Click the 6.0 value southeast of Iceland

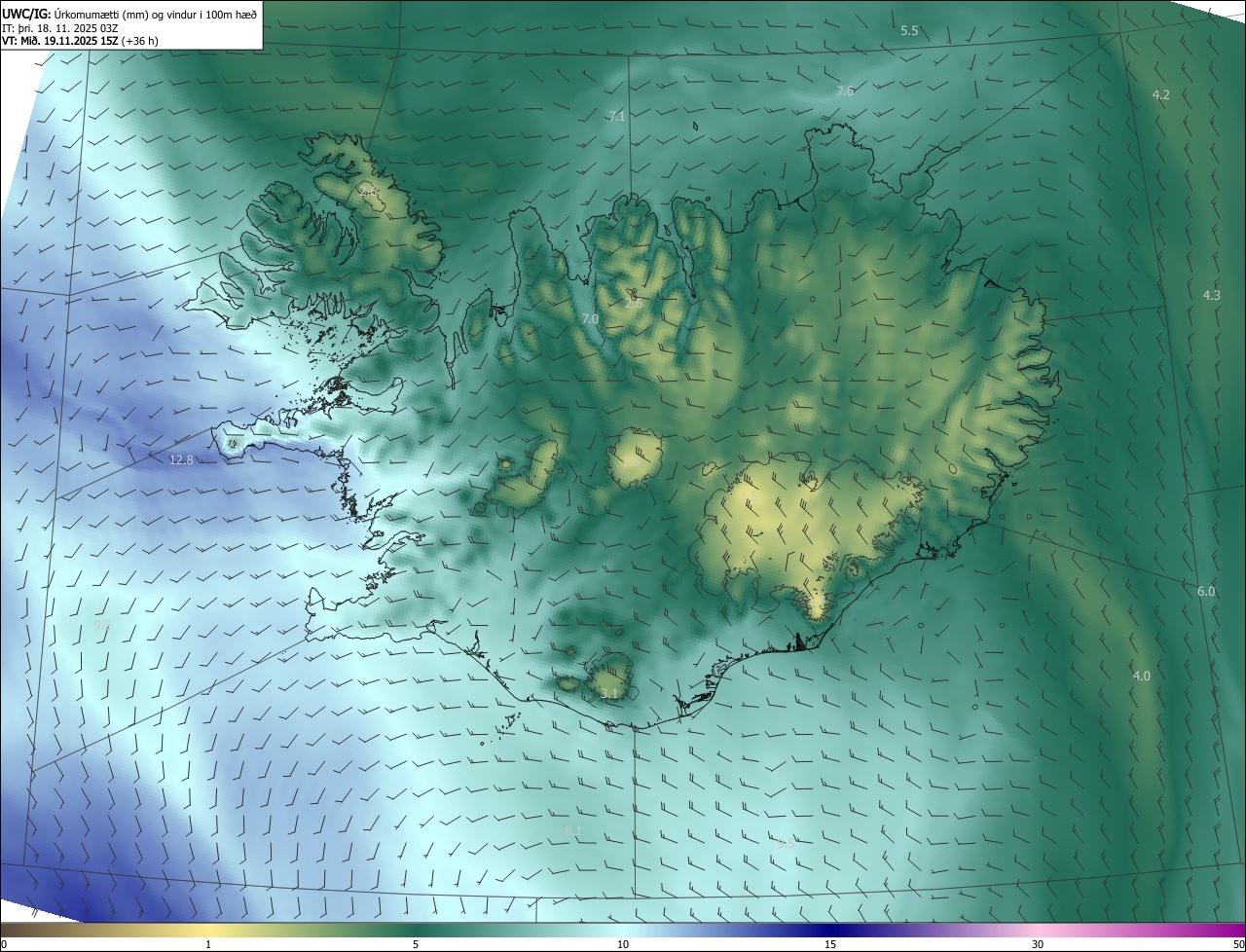tap(1206, 591)
